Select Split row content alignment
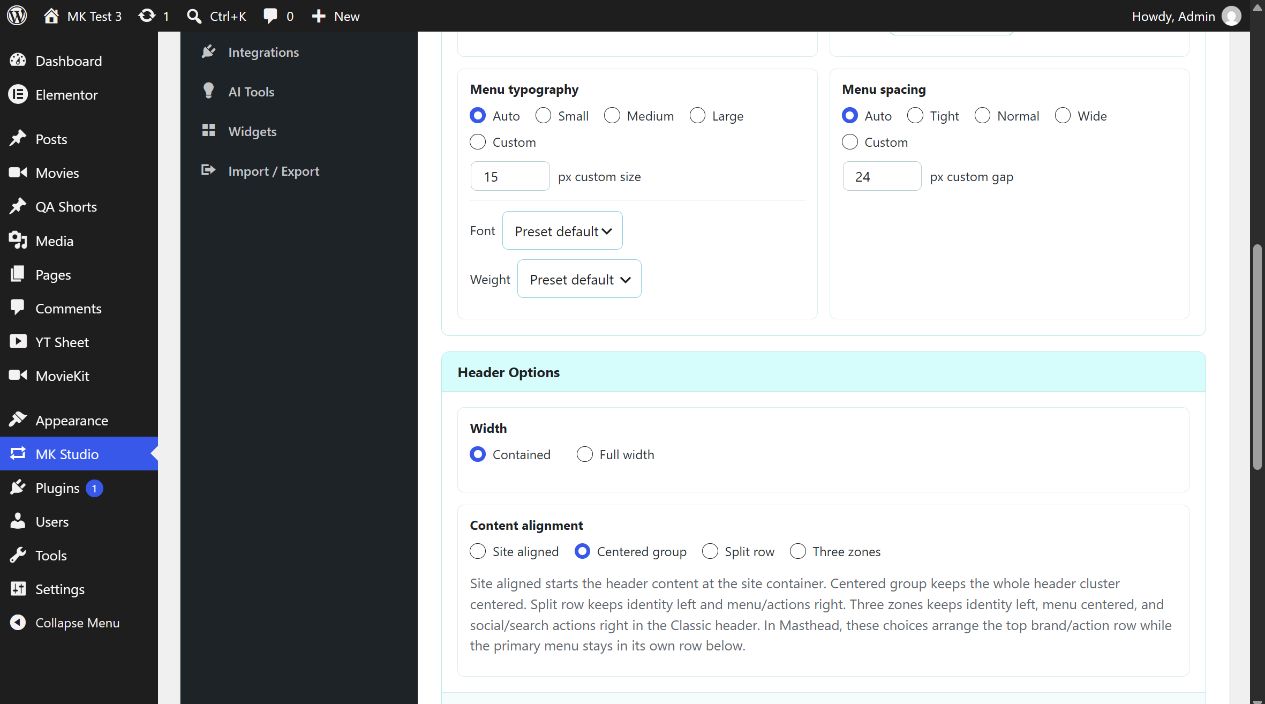1265x704 pixels. coord(710,551)
